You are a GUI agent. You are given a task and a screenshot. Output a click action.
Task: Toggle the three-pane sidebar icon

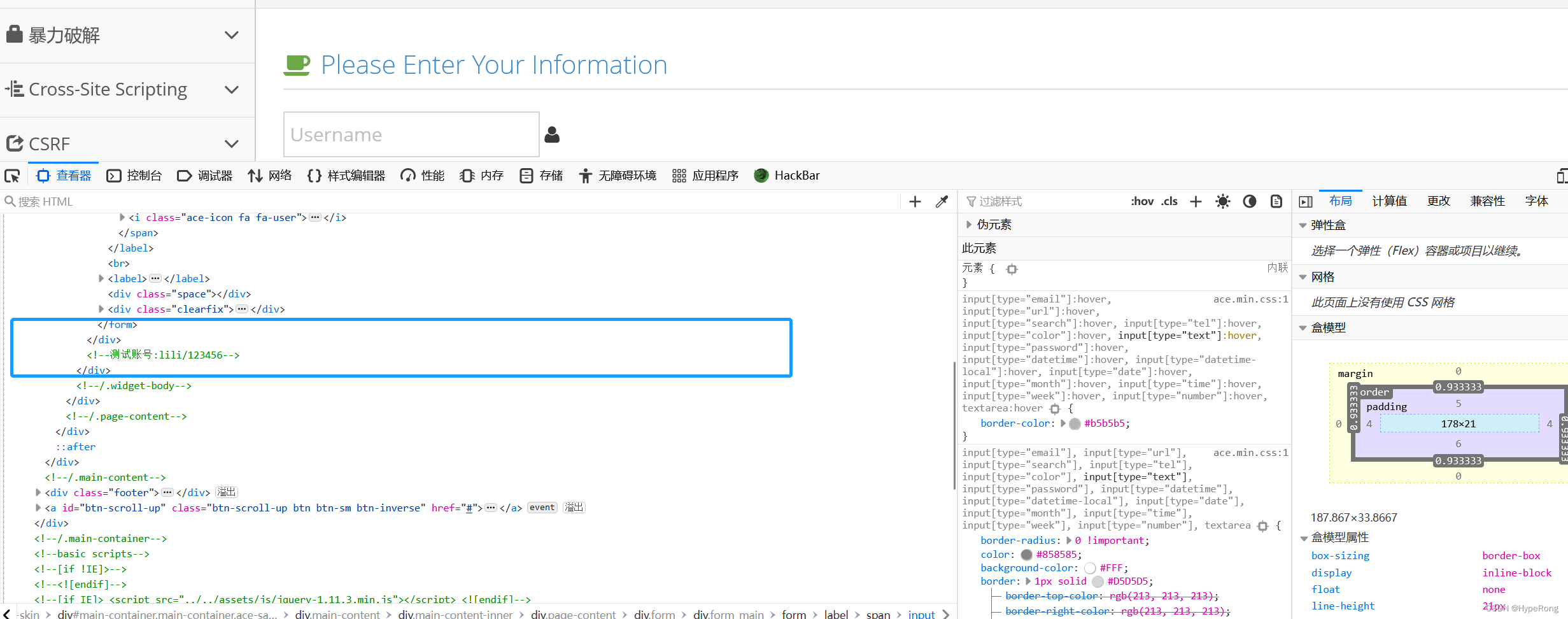[x=1306, y=202]
